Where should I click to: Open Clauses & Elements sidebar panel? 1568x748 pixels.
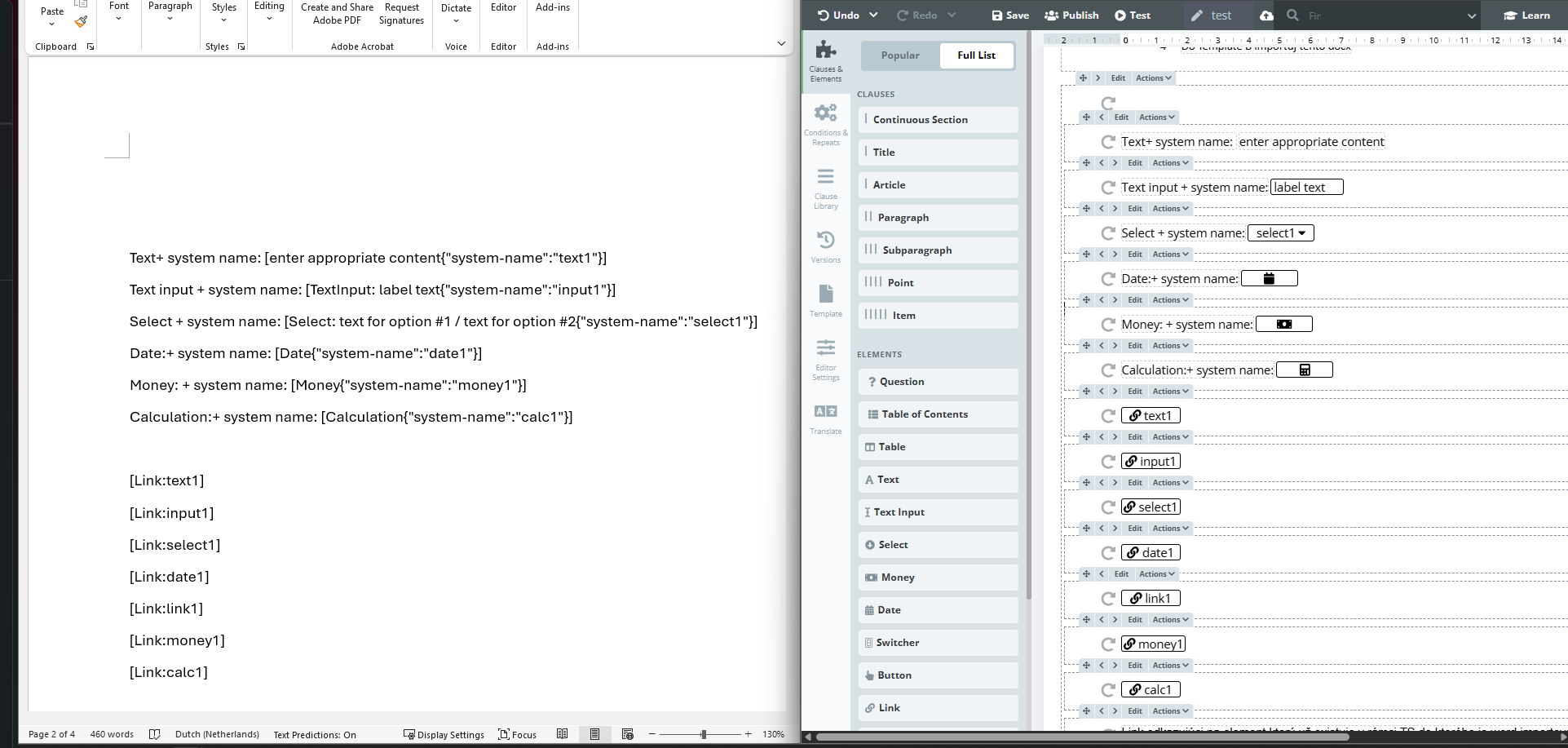(825, 60)
